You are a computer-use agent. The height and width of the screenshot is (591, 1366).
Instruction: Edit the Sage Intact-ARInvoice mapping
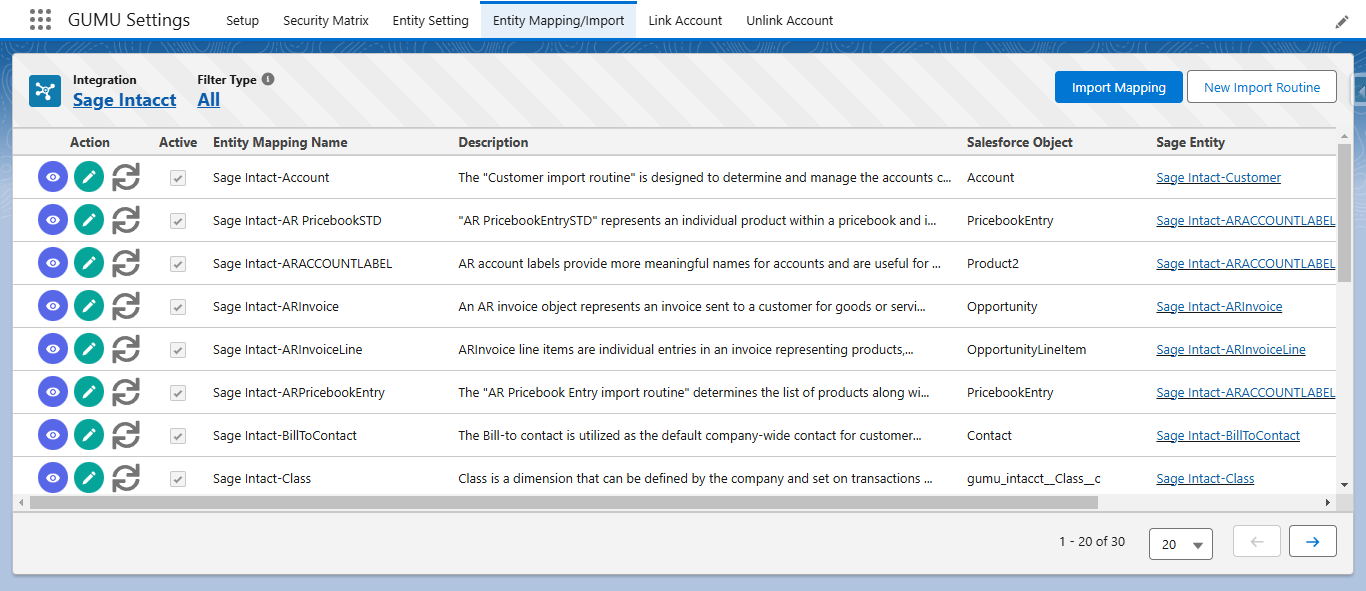click(89, 306)
